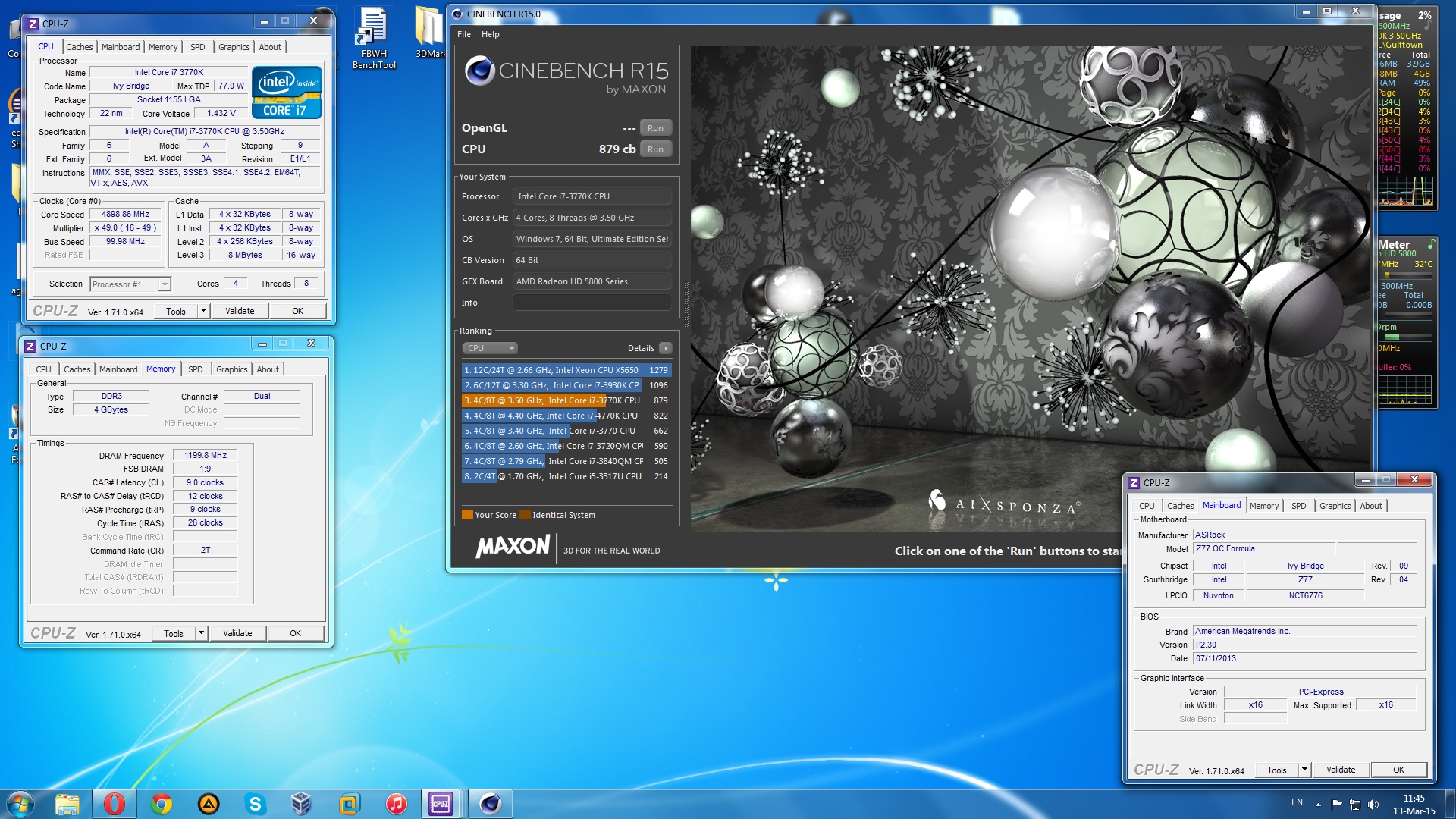The height and width of the screenshot is (819, 1456).
Task: Show hidden system tray icons
Action: pyautogui.click(x=1318, y=804)
